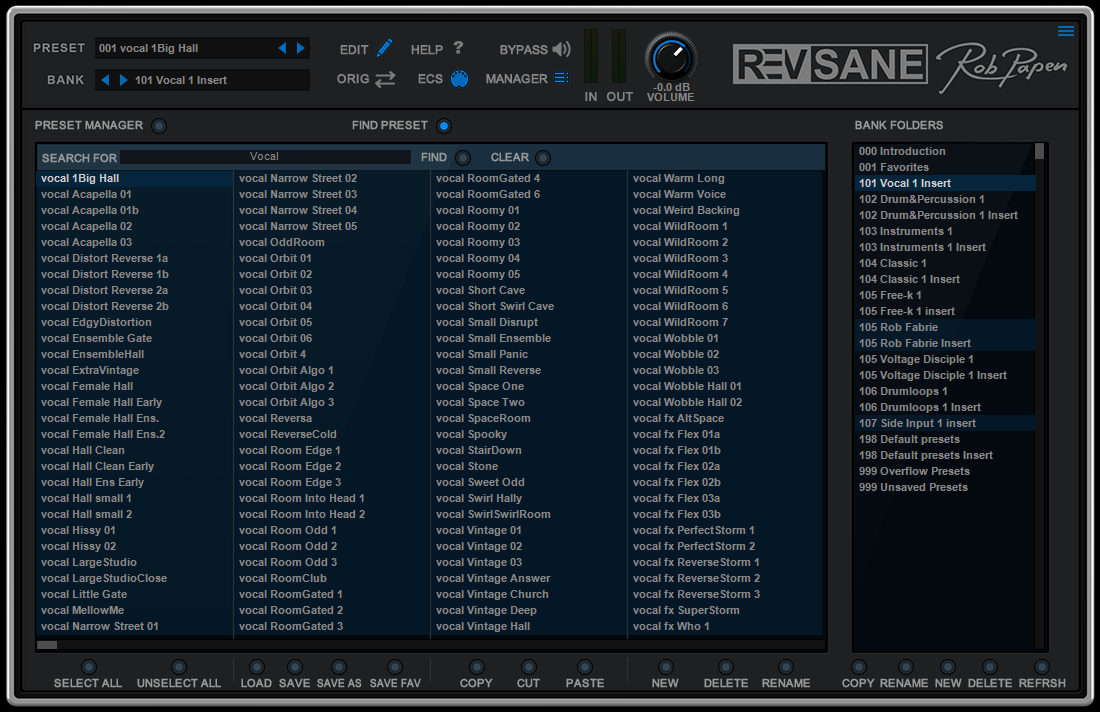This screenshot has width=1100, height=712.
Task: Select preset vocal EdgyDistortion
Action: pos(135,322)
